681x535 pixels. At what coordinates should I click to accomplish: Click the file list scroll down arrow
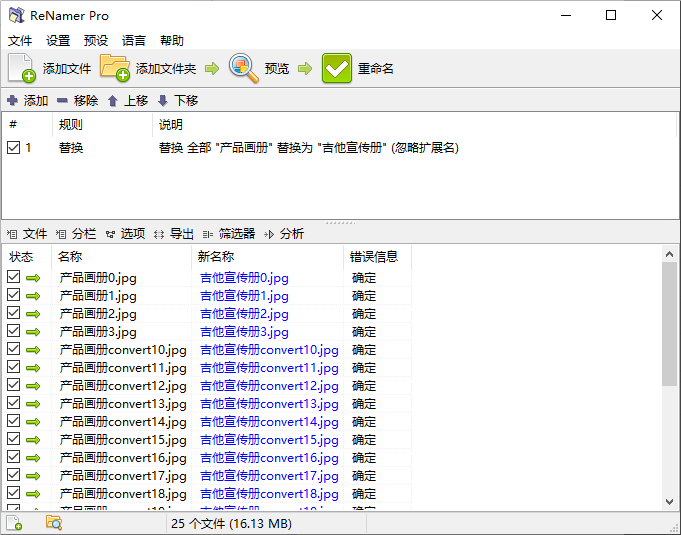669,502
